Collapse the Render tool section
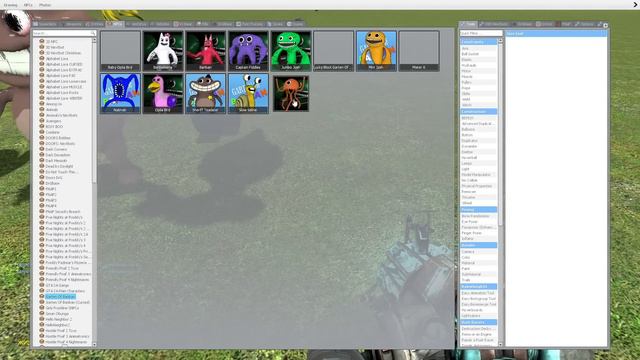Screen dimensions: 640x360 pyautogui.click(x=478, y=245)
